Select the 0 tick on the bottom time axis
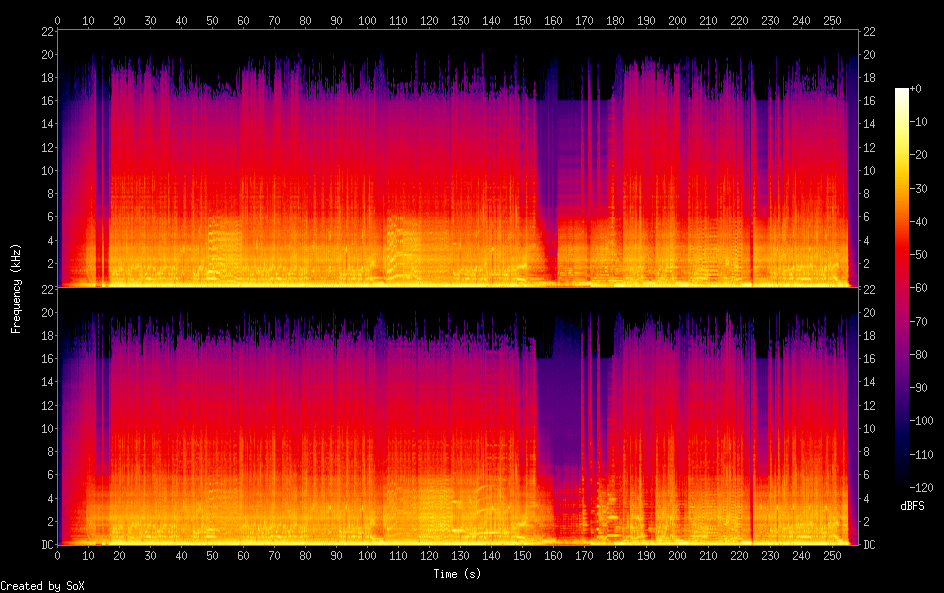Image resolution: width=944 pixels, height=593 pixels. click(58, 555)
